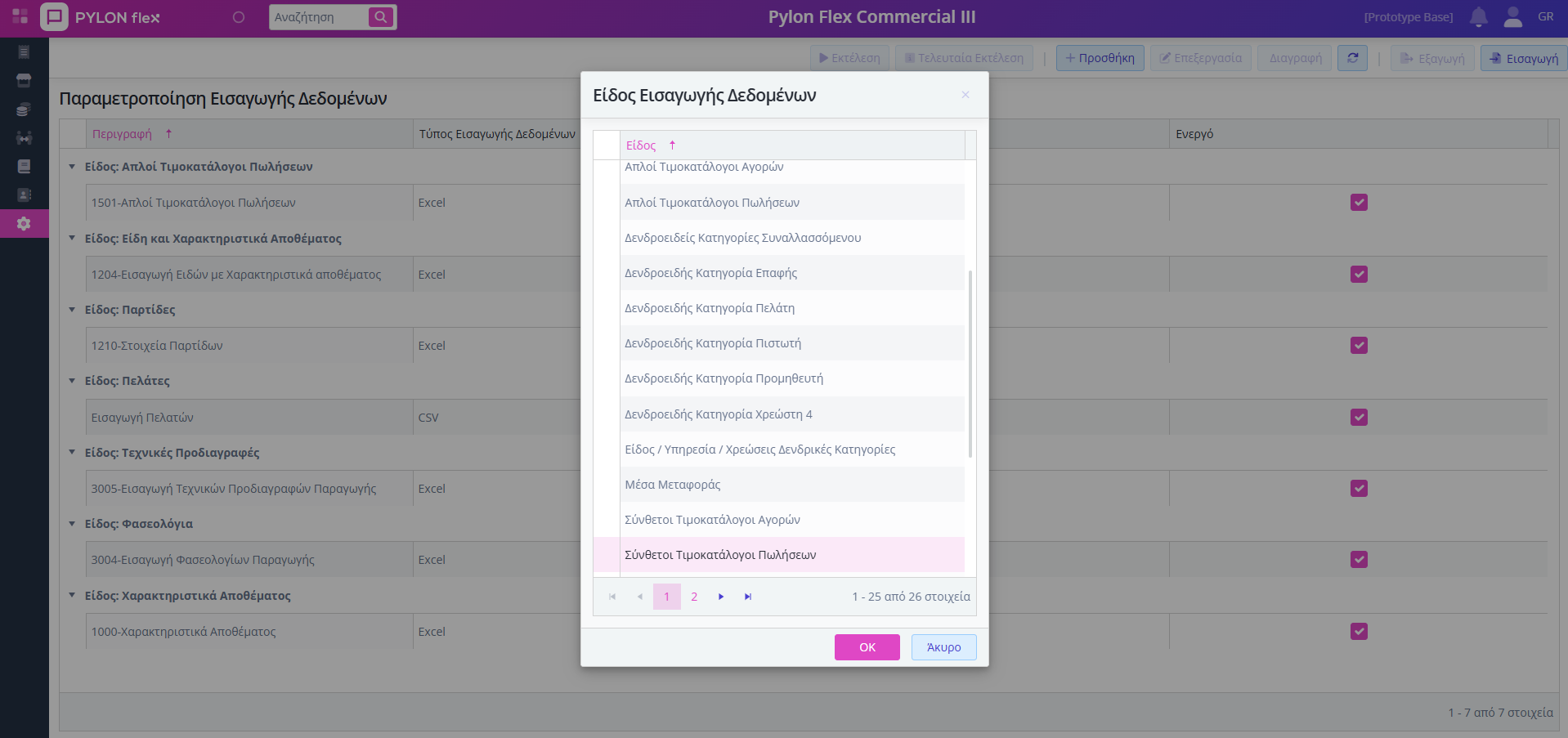
Task: Select Μέσα Μεταφοράς in the list
Action: point(672,485)
